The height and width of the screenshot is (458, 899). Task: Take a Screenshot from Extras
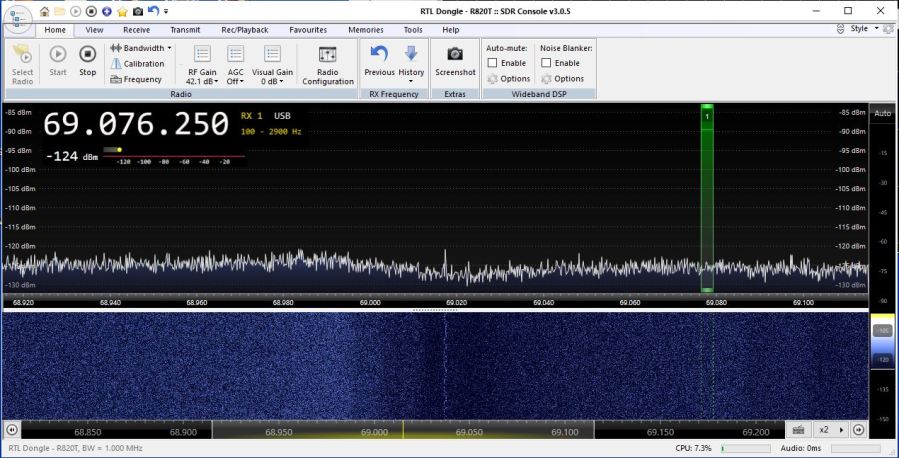pyautogui.click(x=455, y=60)
